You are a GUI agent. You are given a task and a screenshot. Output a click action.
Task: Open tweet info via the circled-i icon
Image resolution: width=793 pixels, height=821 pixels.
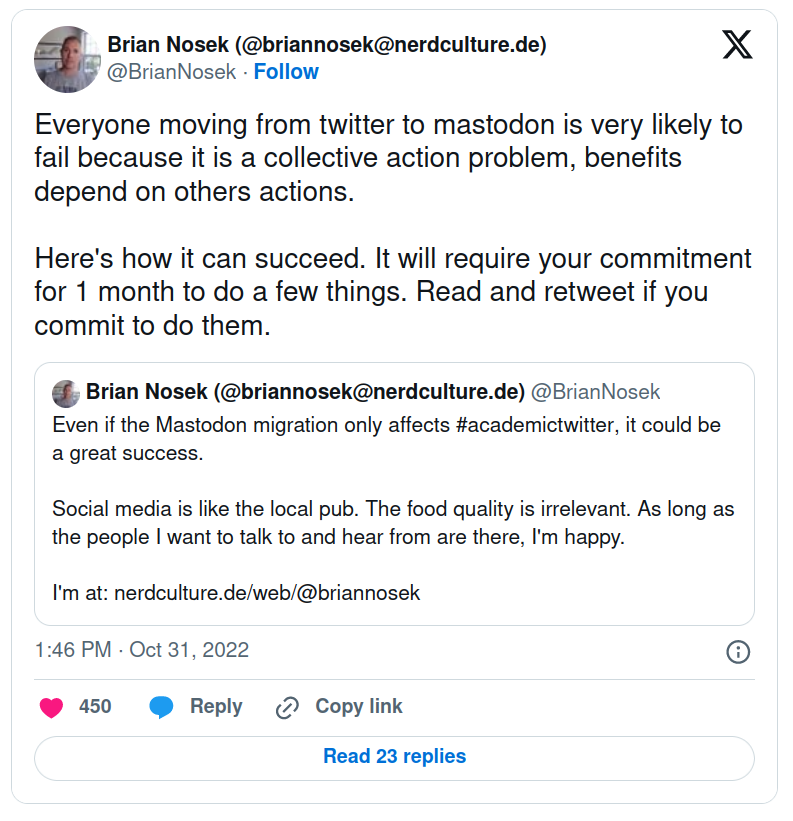tap(738, 651)
